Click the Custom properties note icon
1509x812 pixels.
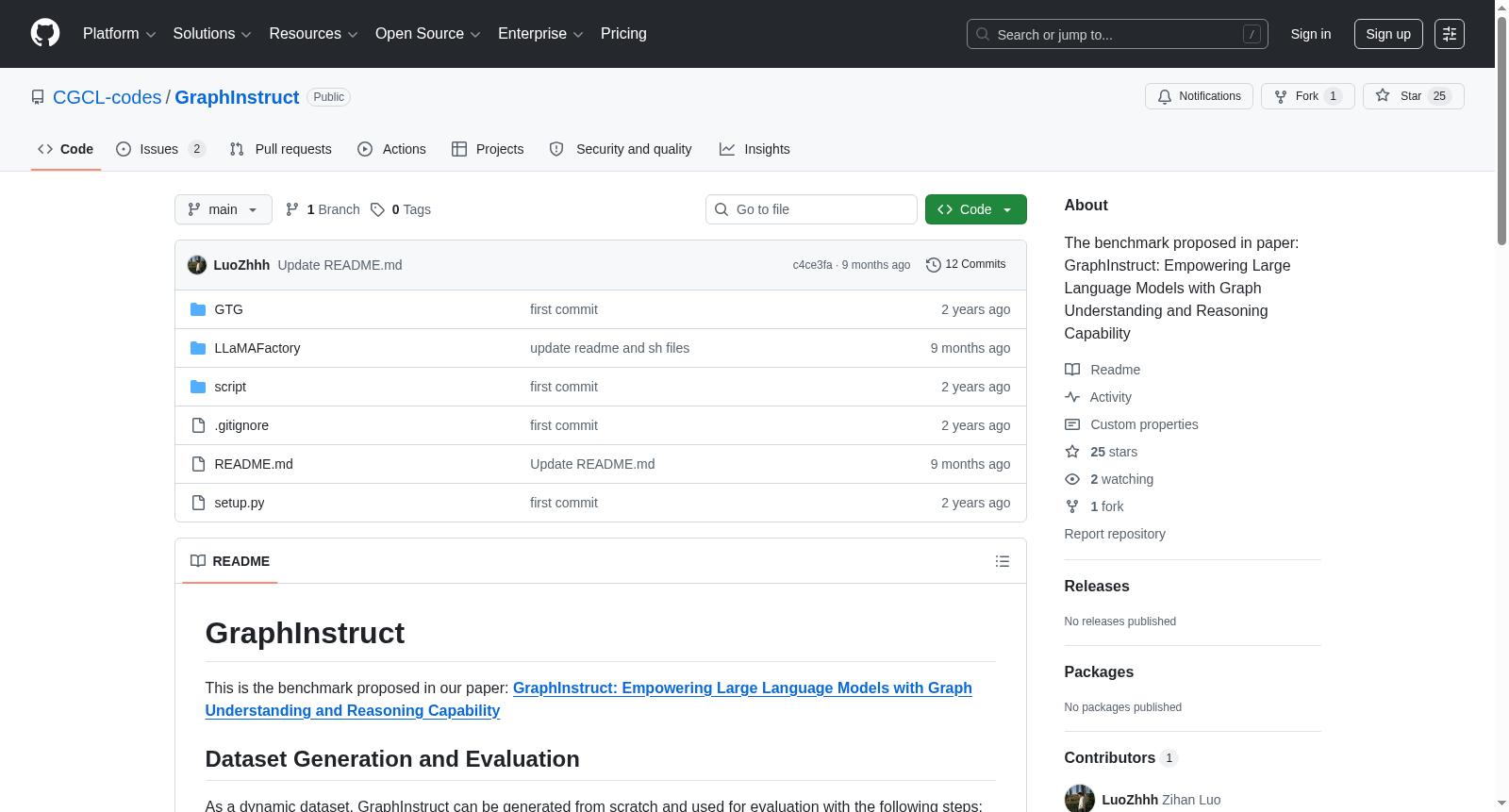[1072, 424]
